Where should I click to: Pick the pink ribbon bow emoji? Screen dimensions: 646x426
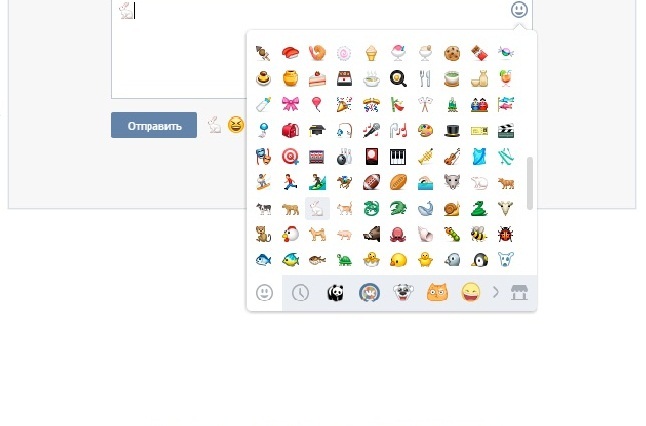coord(290,104)
